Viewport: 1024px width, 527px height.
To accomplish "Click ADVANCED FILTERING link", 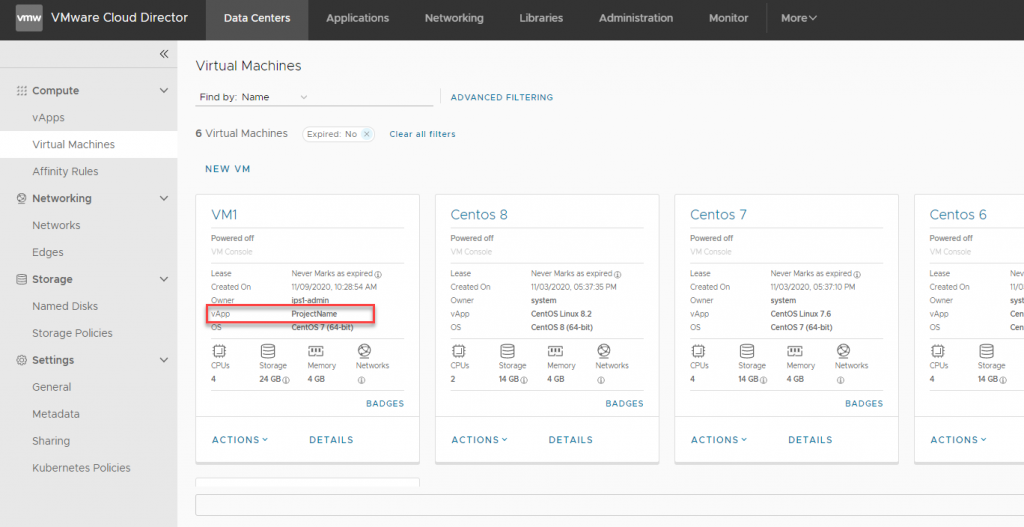I will (x=502, y=97).
